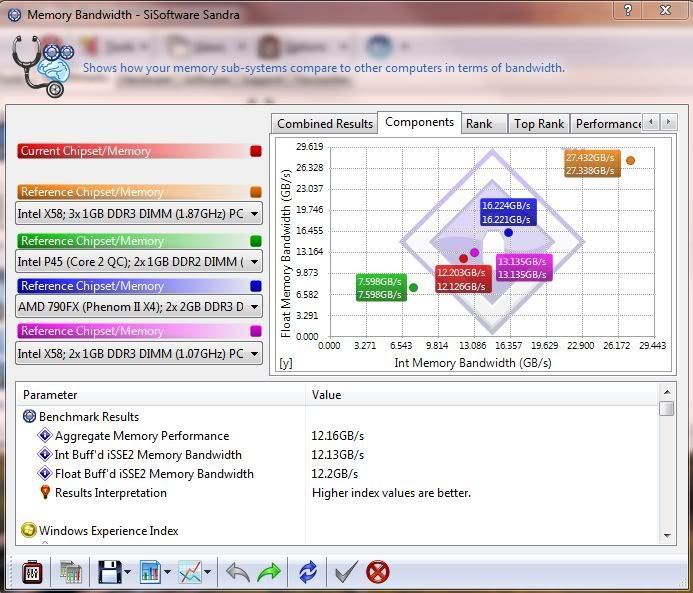Viewport: 693px width, 593px height.
Task: Click the orange 27.432GB/s data point
Action: pos(631,160)
